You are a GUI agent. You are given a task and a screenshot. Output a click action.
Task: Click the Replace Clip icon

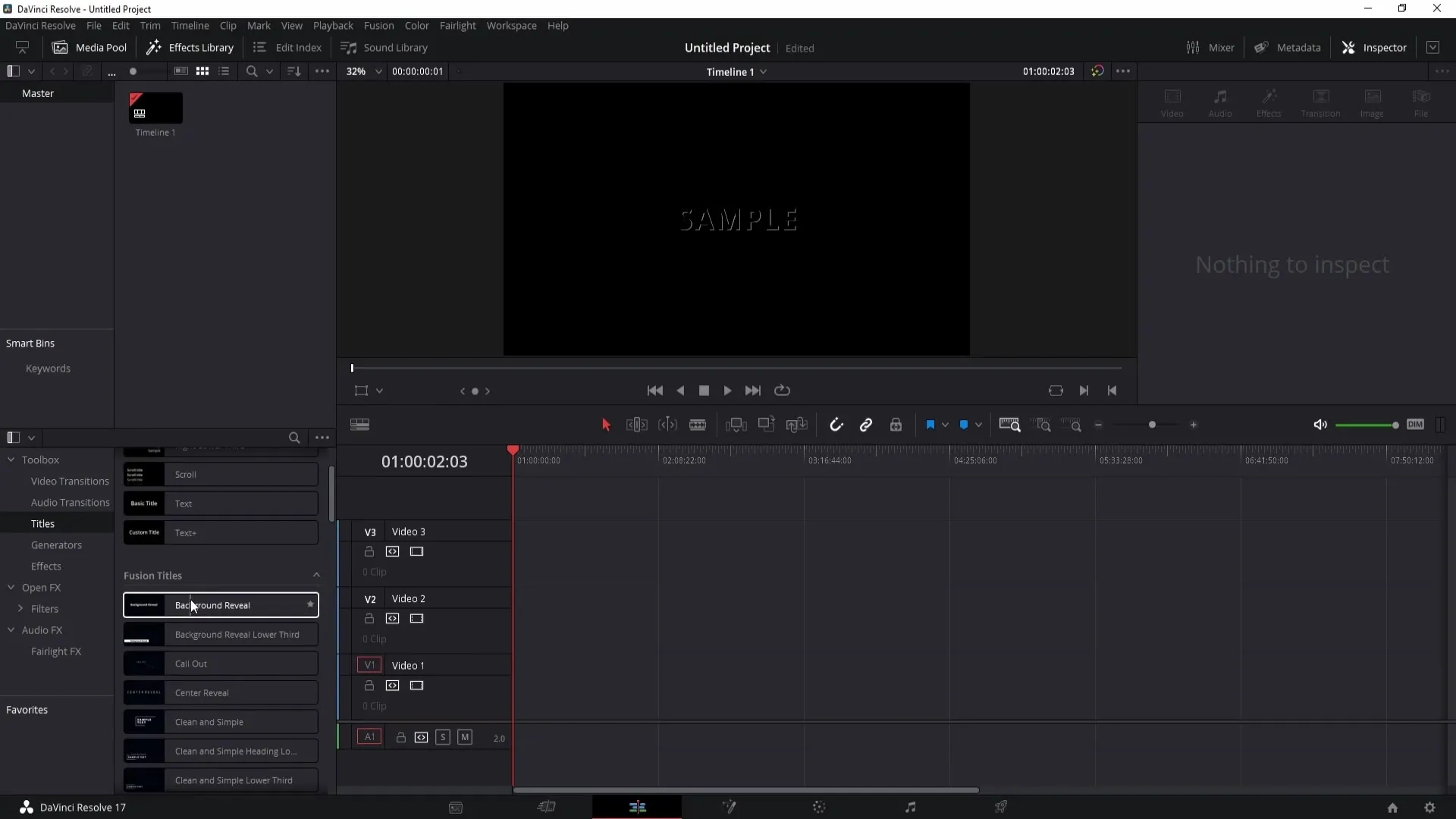[x=796, y=425]
